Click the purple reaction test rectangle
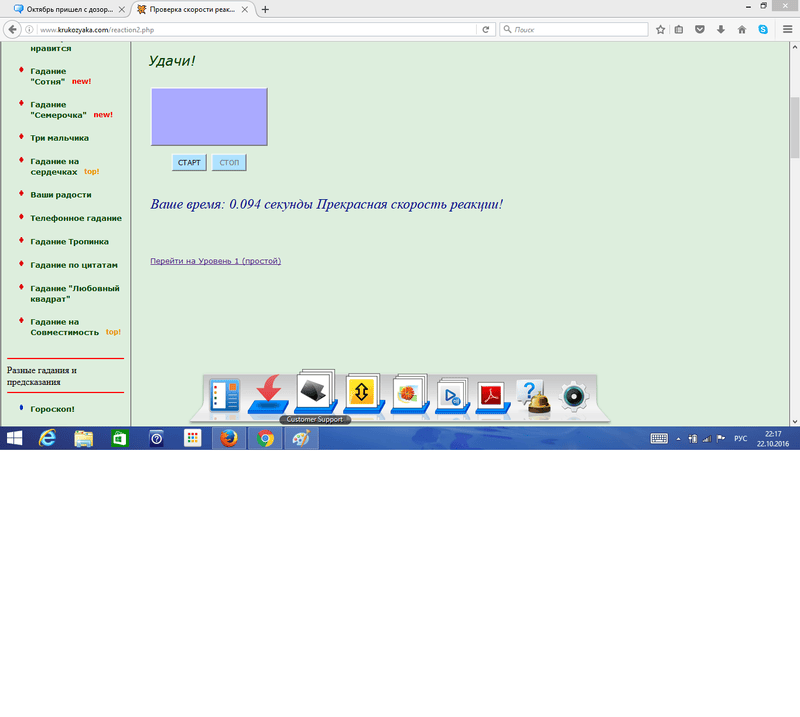The width and height of the screenshot is (800, 717). coord(209,117)
